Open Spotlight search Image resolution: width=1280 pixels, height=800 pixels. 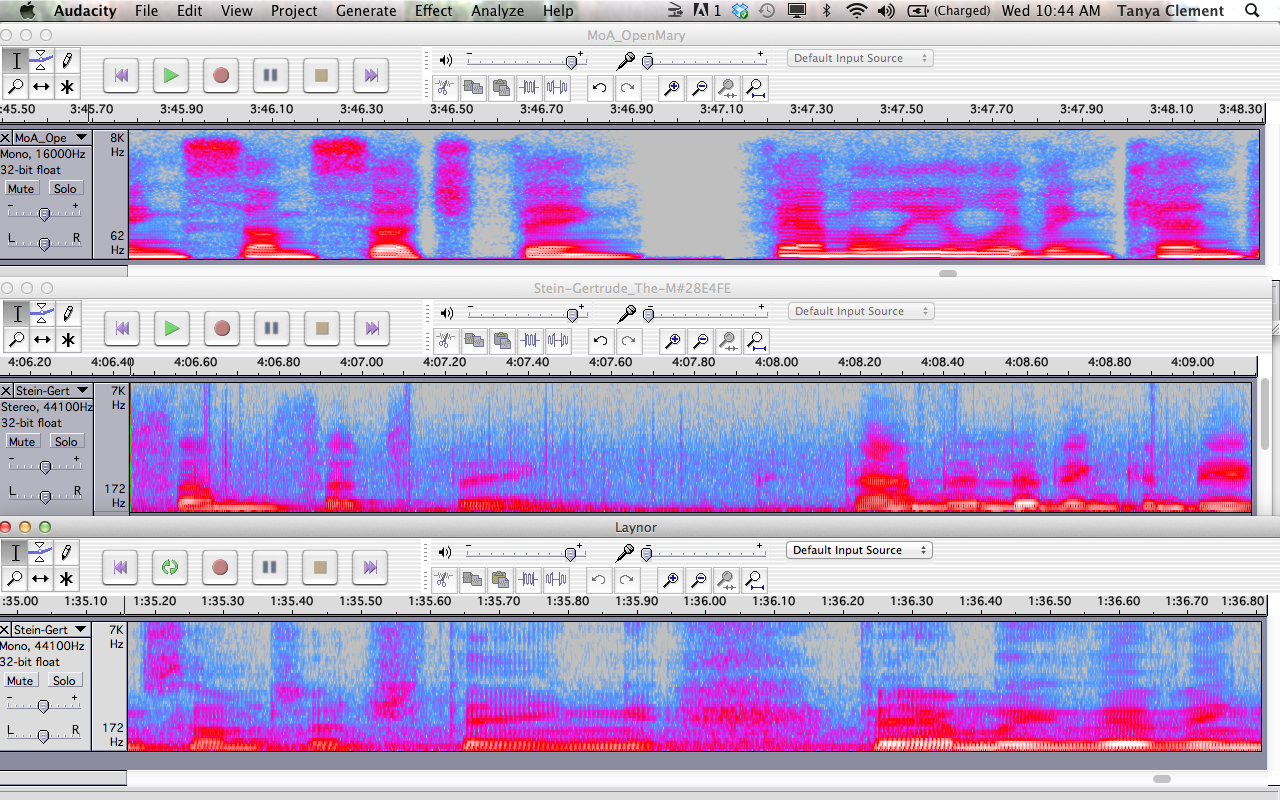[1253, 11]
